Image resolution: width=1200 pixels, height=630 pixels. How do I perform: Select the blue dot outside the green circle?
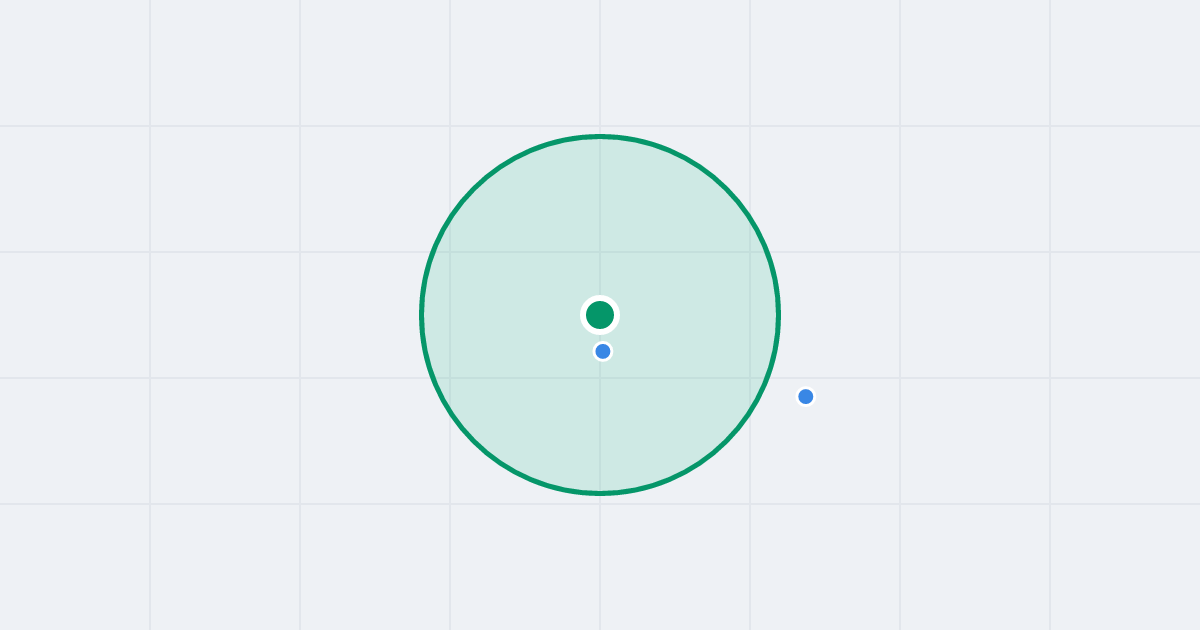[806, 397]
